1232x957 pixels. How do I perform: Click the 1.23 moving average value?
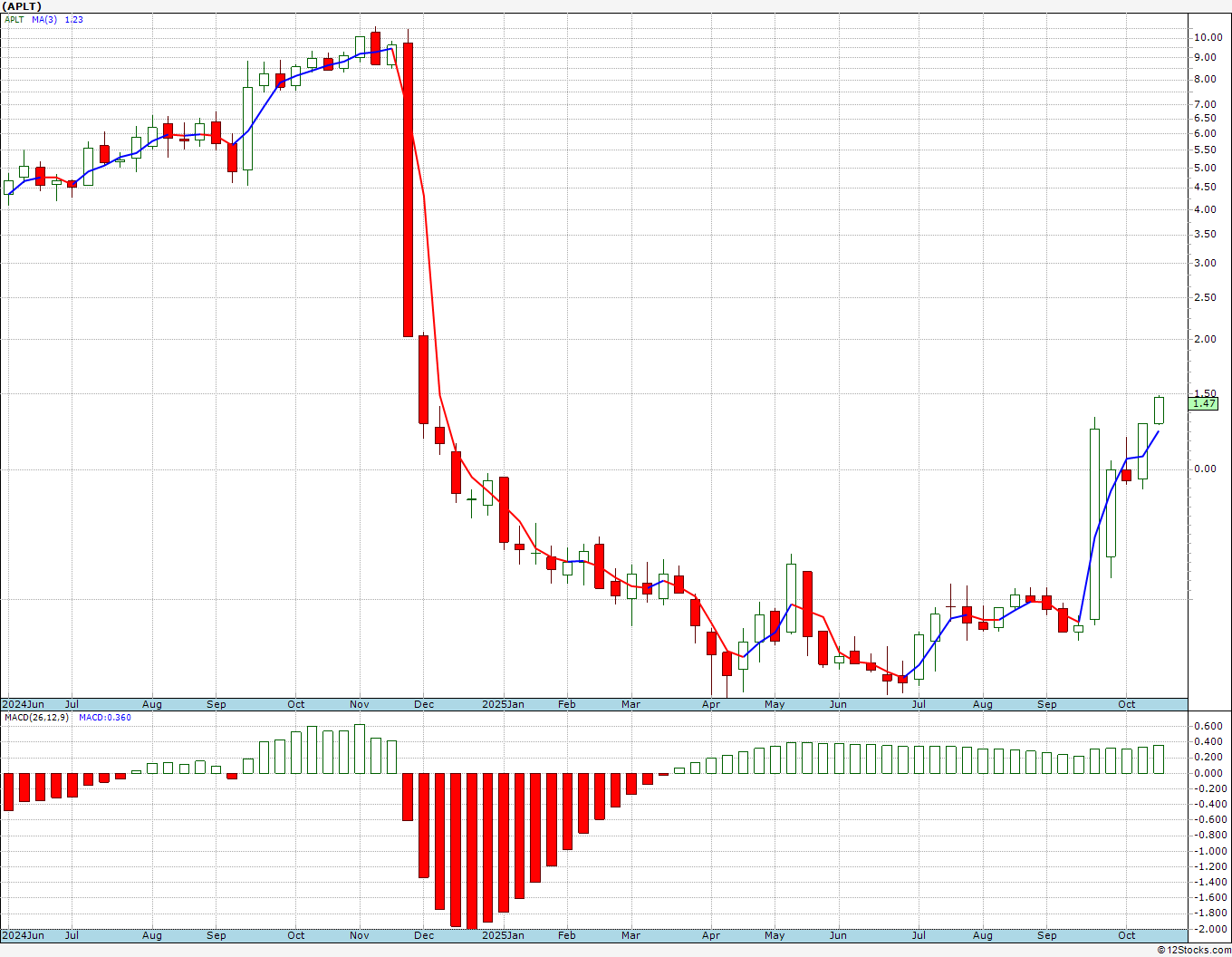(74, 19)
